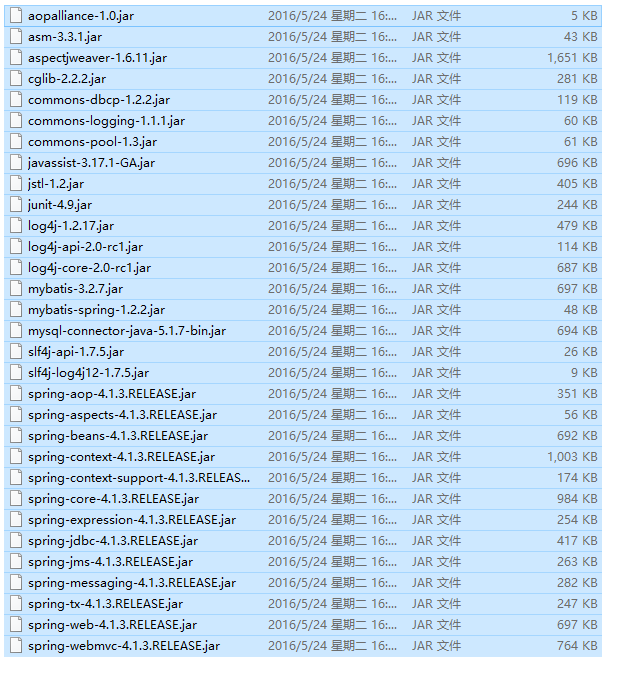This screenshot has height=673, width=617.
Task: Select the file name spring-messaging-4.1.3.RELEASE.jar
Action: (x=132, y=584)
